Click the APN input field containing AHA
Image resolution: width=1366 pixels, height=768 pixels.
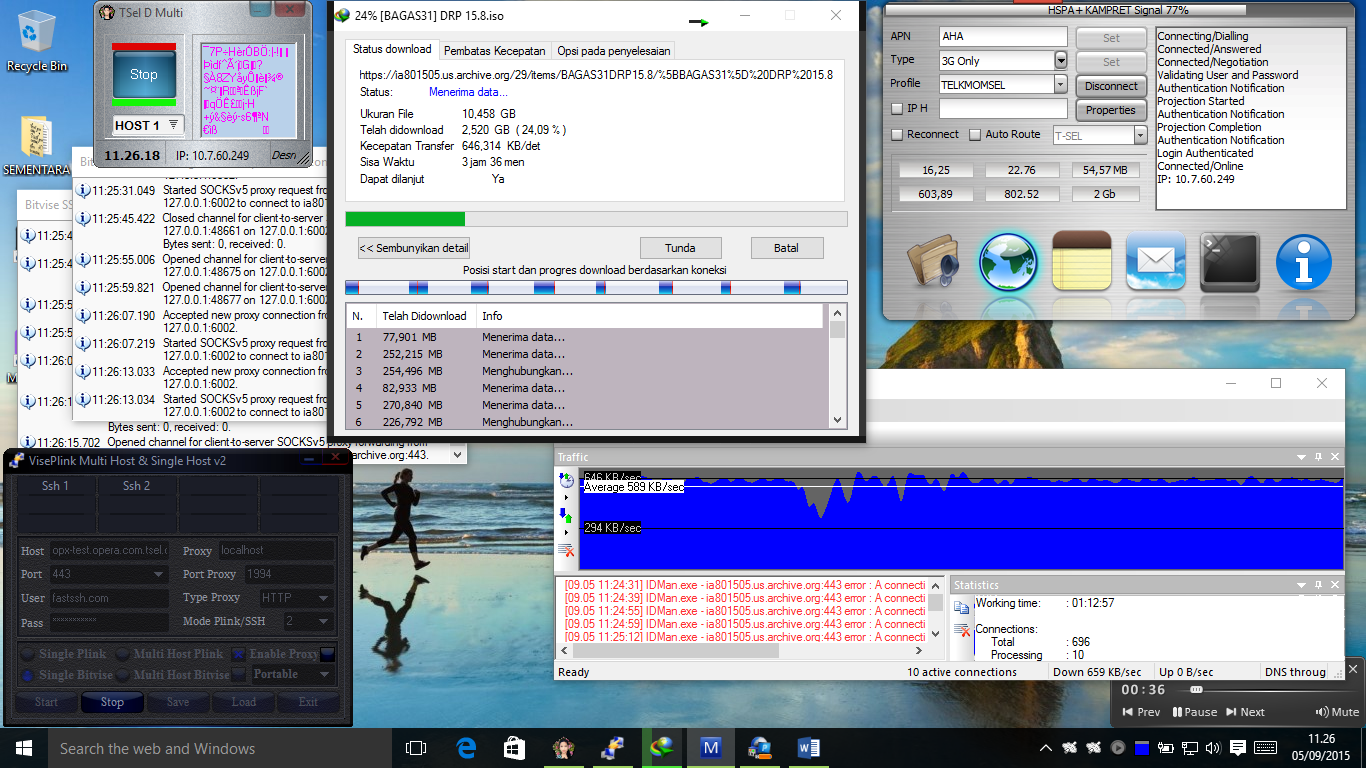pos(1003,36)
